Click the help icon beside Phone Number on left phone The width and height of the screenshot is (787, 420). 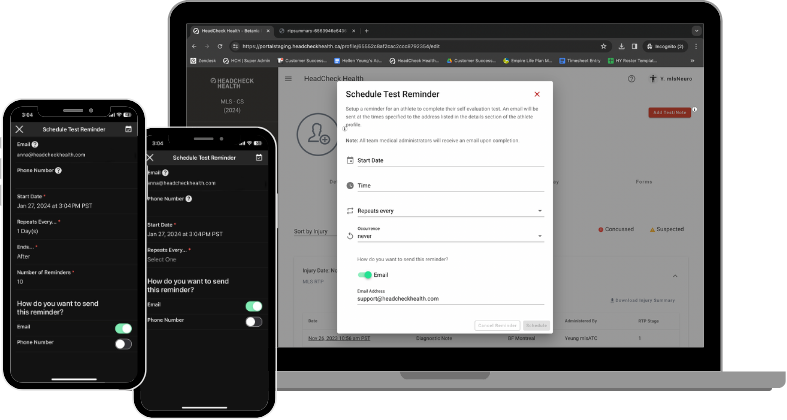point(59,170)
